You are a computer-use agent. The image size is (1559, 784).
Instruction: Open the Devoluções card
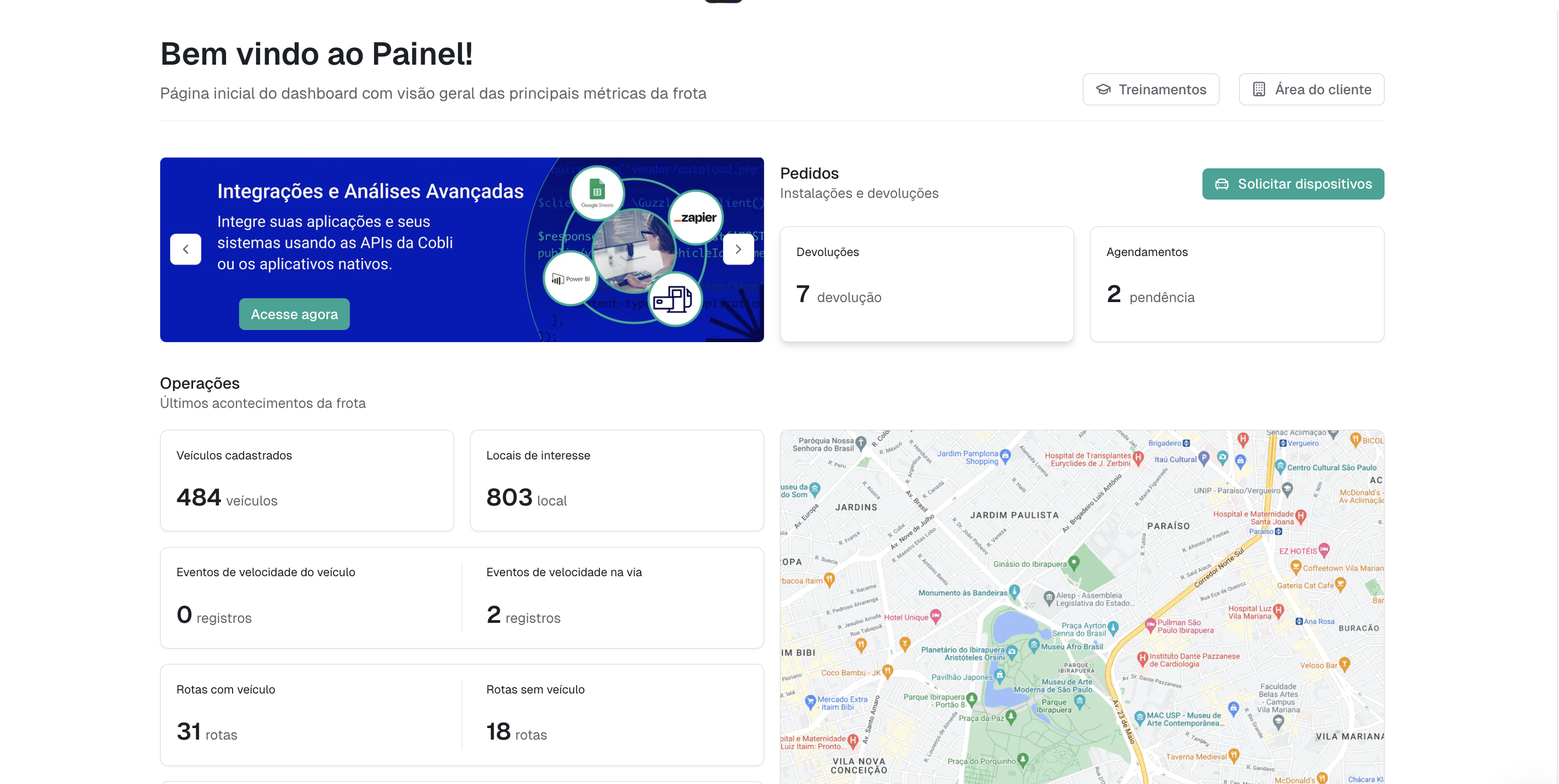point(927,285)
